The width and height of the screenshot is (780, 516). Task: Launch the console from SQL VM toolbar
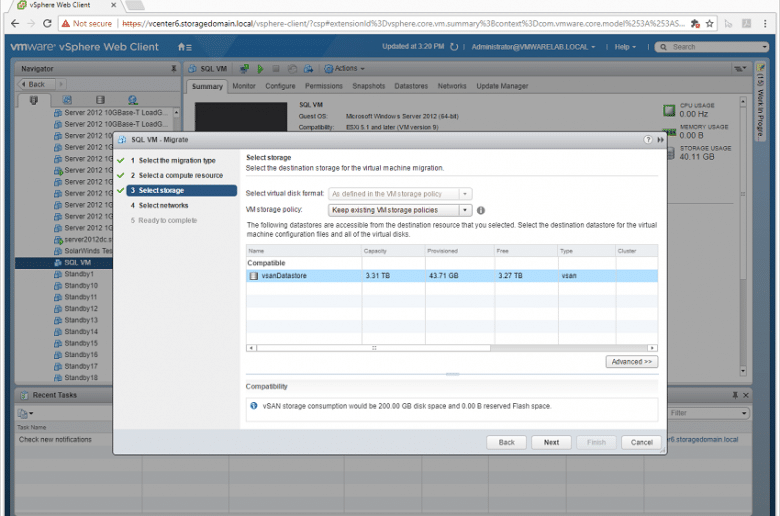pyautogui.click(x=244, y=69)
